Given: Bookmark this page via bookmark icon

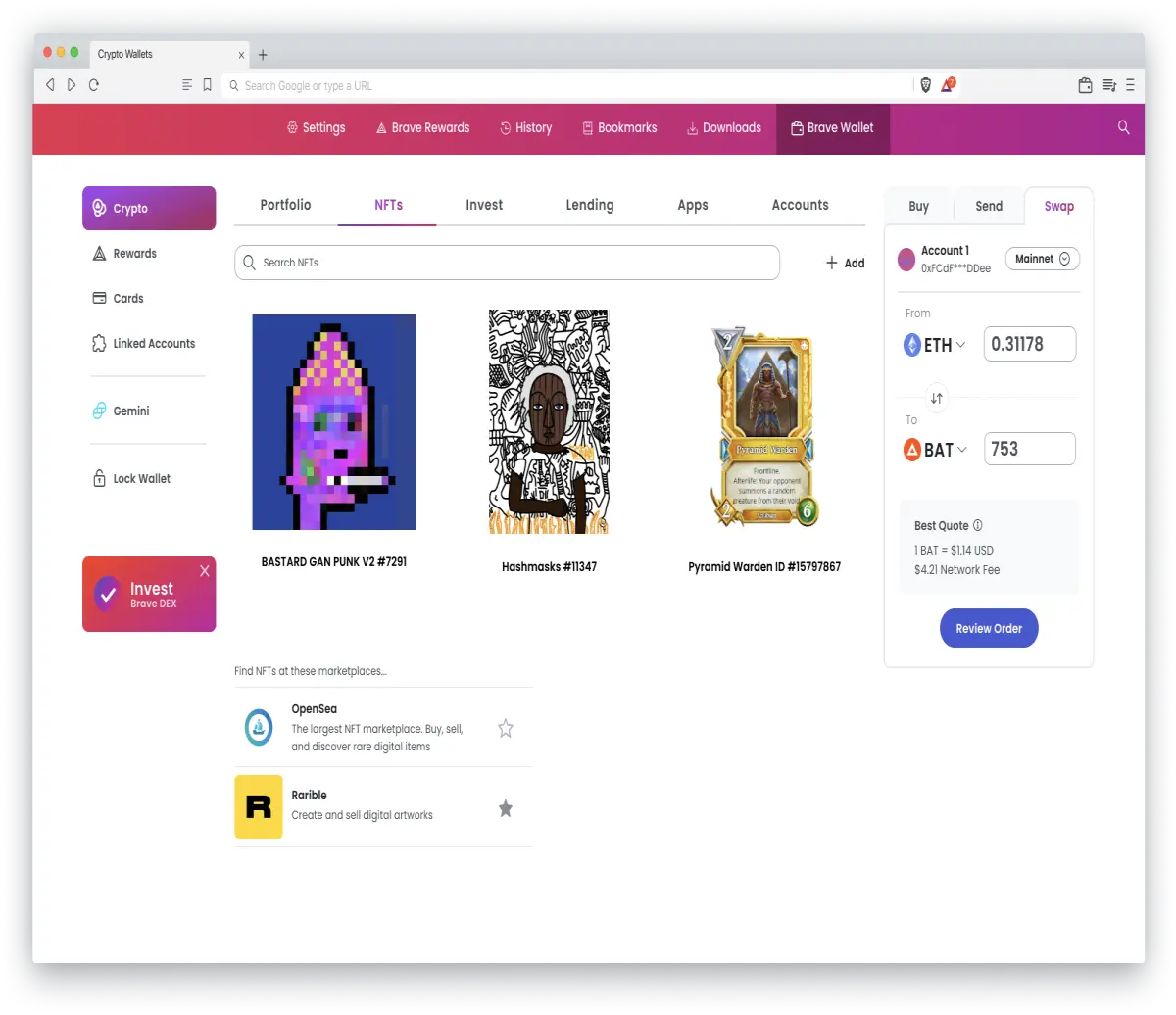Looking at the screenshot, I should coord(208,85).
